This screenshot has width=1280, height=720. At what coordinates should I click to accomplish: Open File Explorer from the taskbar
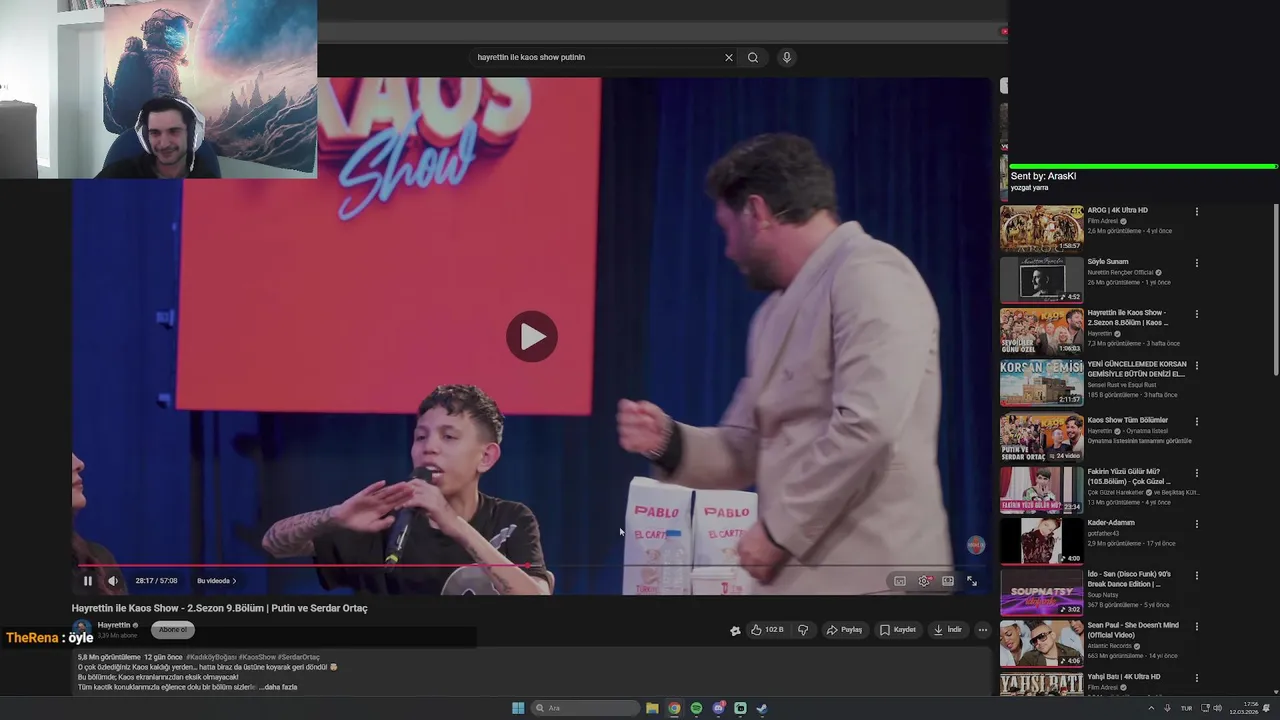(x=652, y=708)
